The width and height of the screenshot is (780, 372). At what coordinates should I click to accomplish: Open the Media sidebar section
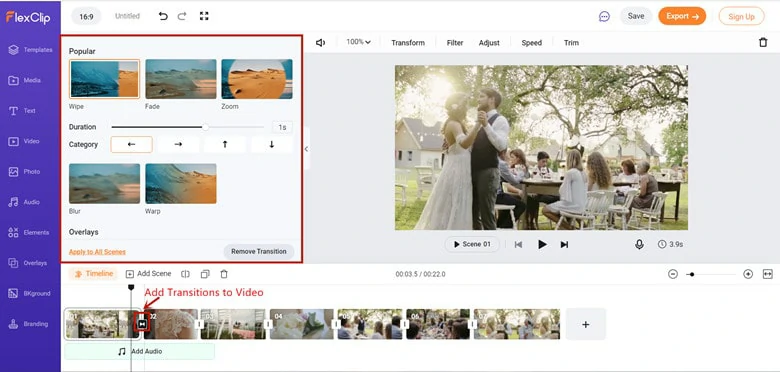pyautogui.click(x=25, y=80)
